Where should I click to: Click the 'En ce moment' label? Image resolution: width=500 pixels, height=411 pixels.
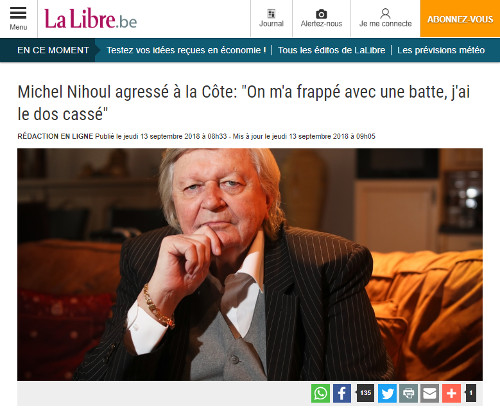53,50
